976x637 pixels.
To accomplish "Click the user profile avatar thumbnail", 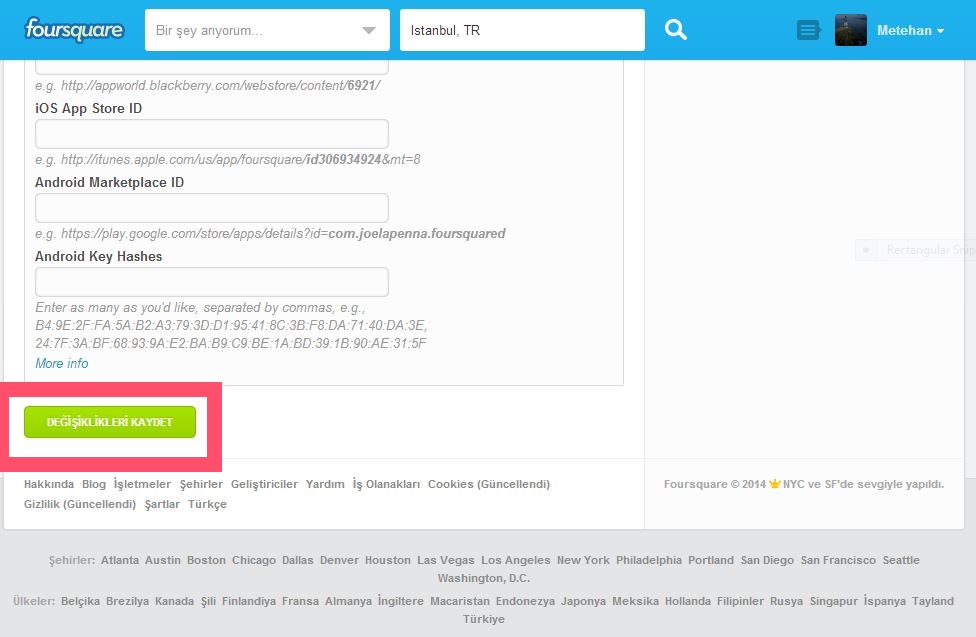I will click(x=851, y=30).
